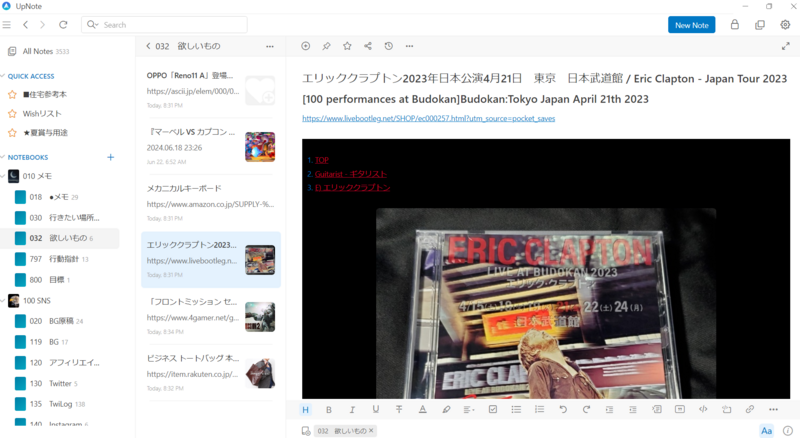Image resolution: width=800 pixels, height=438 pixels.
Task: Open the メカニカルキーボード note
Action: (211, 203)
